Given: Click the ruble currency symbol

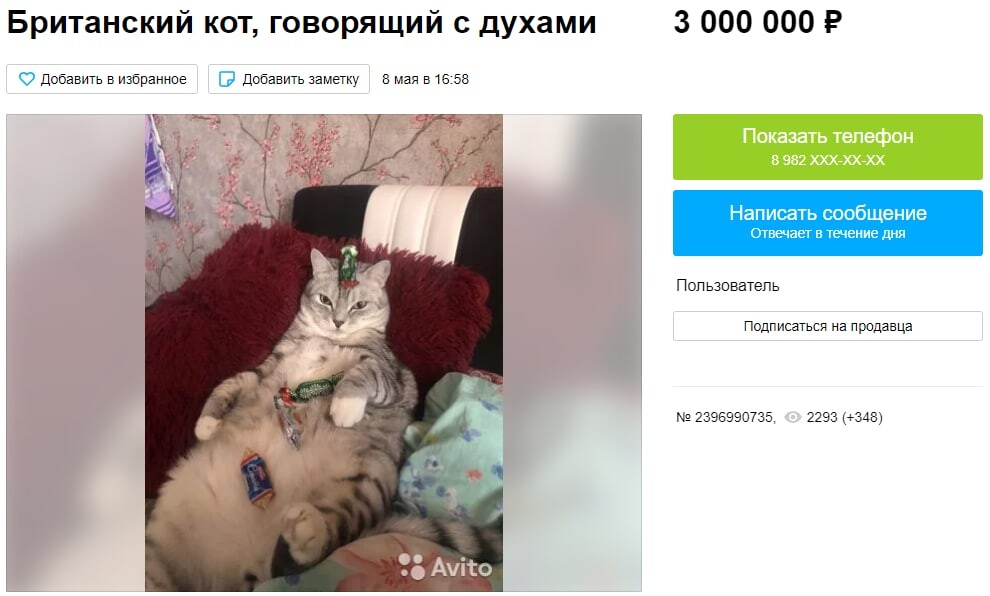Looking at the screenshot, I should [x=832, y=23].
